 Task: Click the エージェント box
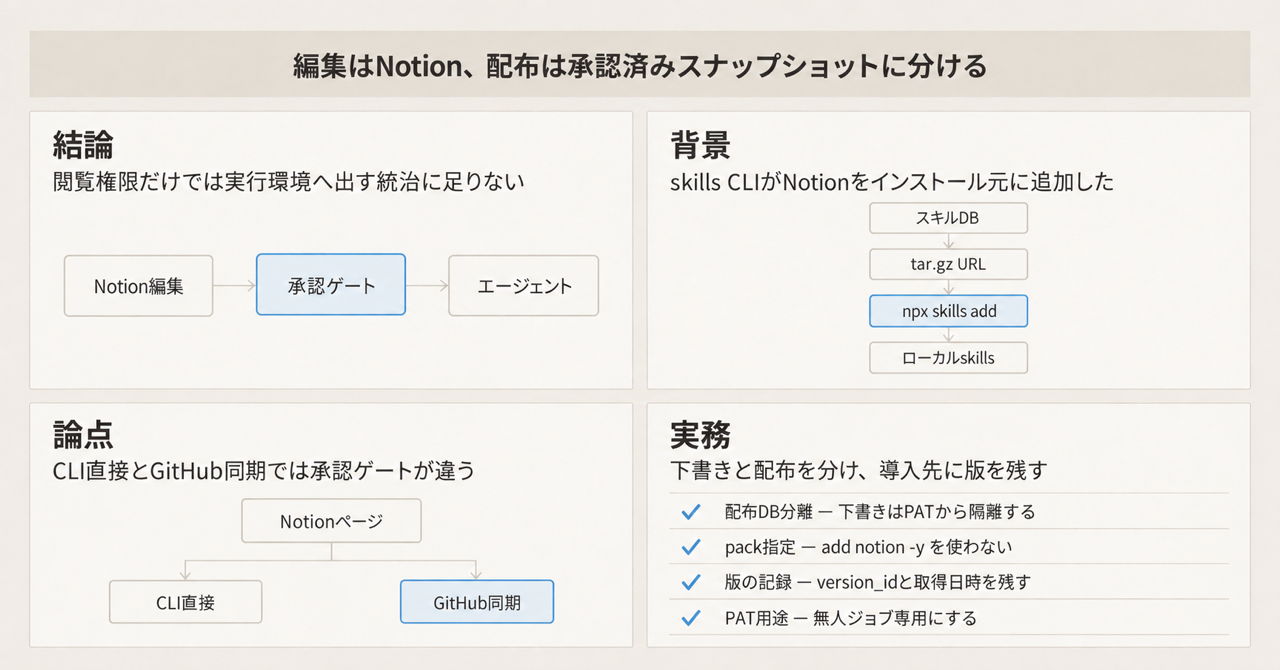(x=524, y=286)
